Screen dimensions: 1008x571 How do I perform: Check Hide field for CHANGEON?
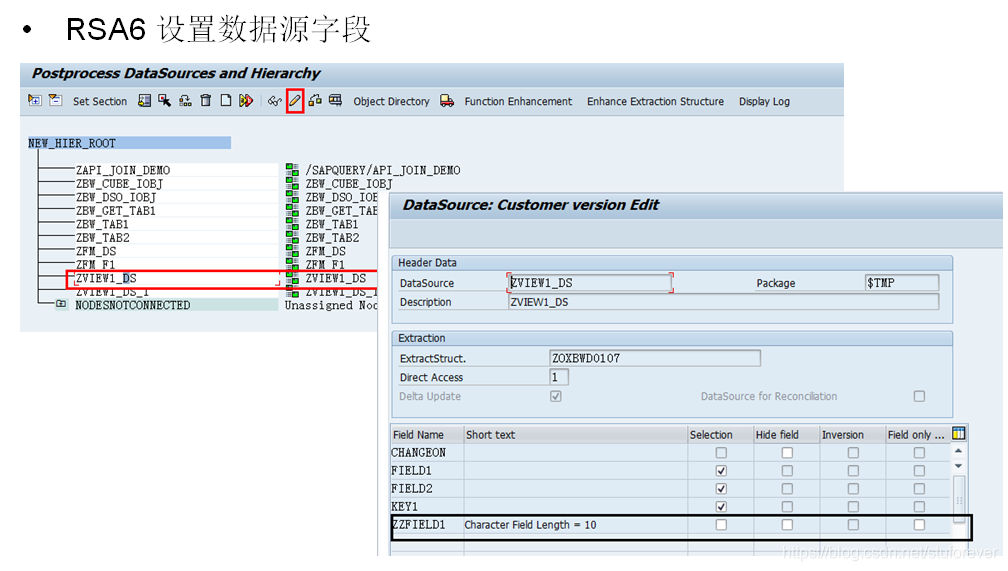pos(787,453)
